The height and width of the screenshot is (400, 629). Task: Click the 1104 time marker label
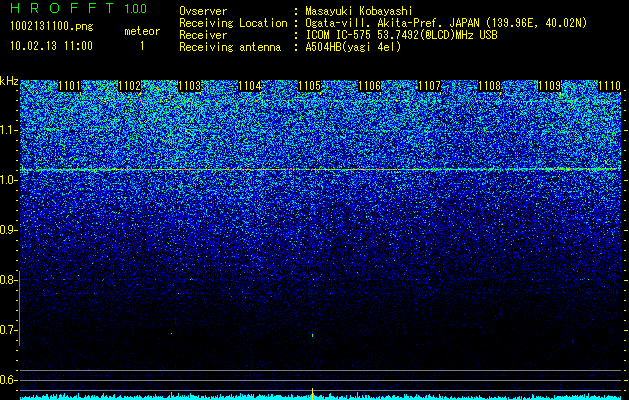point(250,86)
